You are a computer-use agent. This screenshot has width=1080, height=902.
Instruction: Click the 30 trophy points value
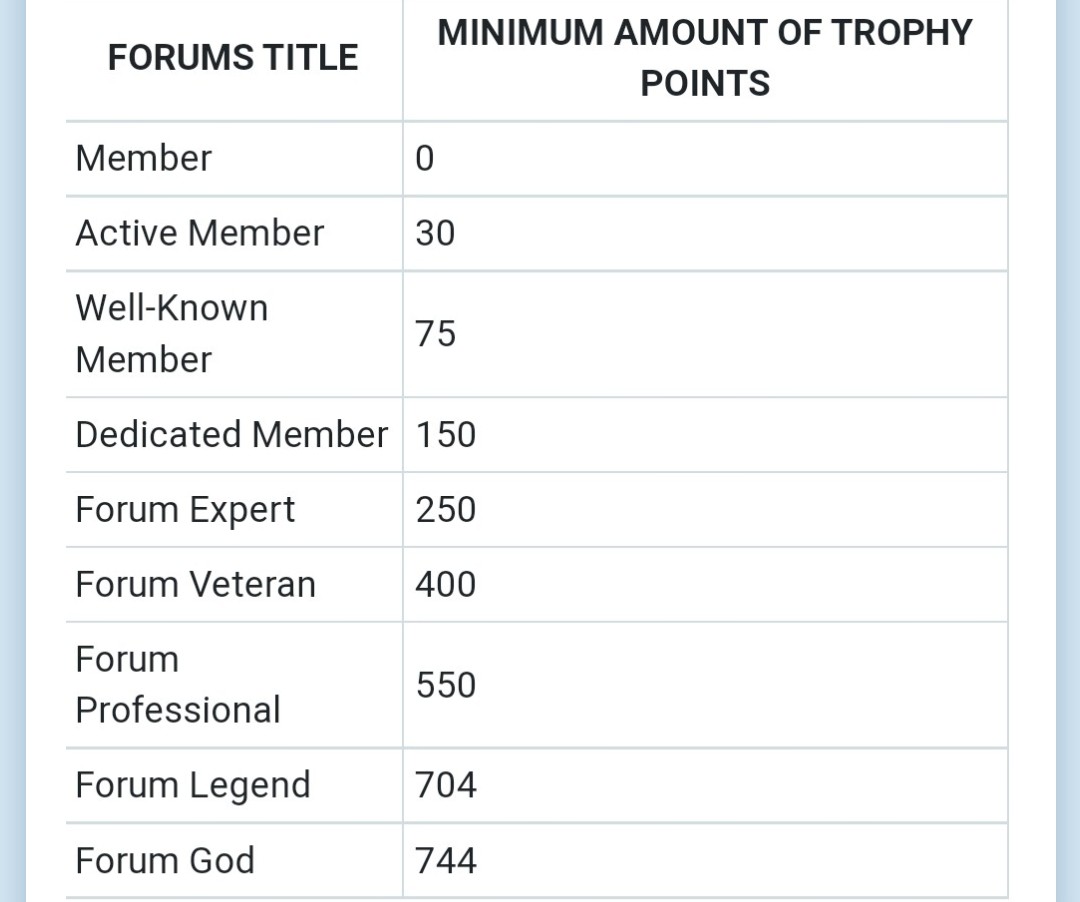click(435, 233)
